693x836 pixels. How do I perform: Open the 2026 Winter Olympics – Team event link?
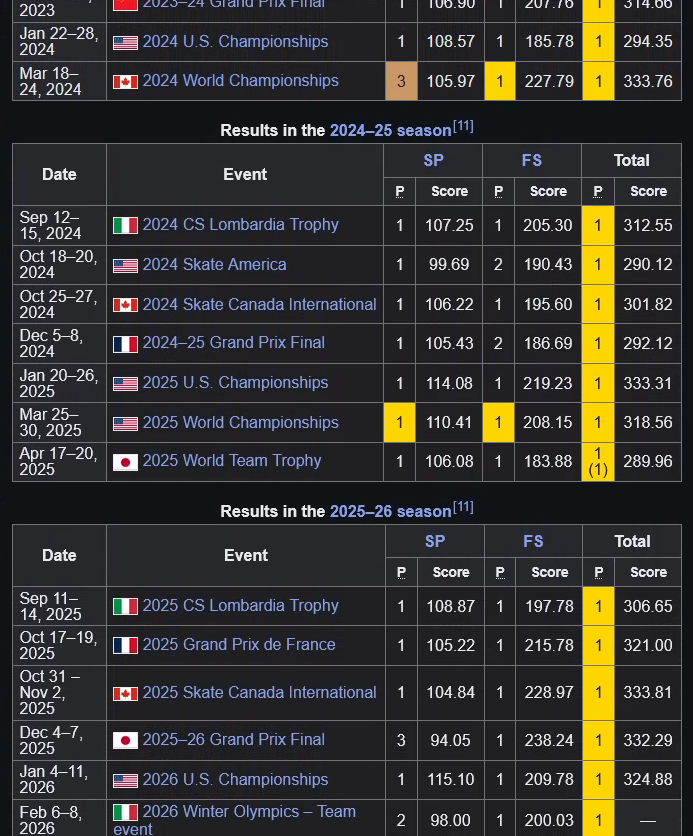(234, 819)
